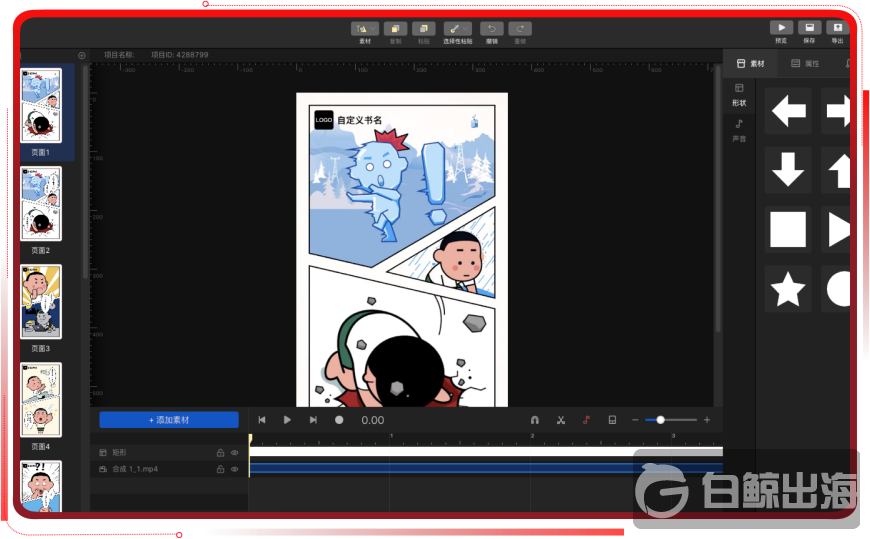Jump to timeline start

click(x=262, y=420)
